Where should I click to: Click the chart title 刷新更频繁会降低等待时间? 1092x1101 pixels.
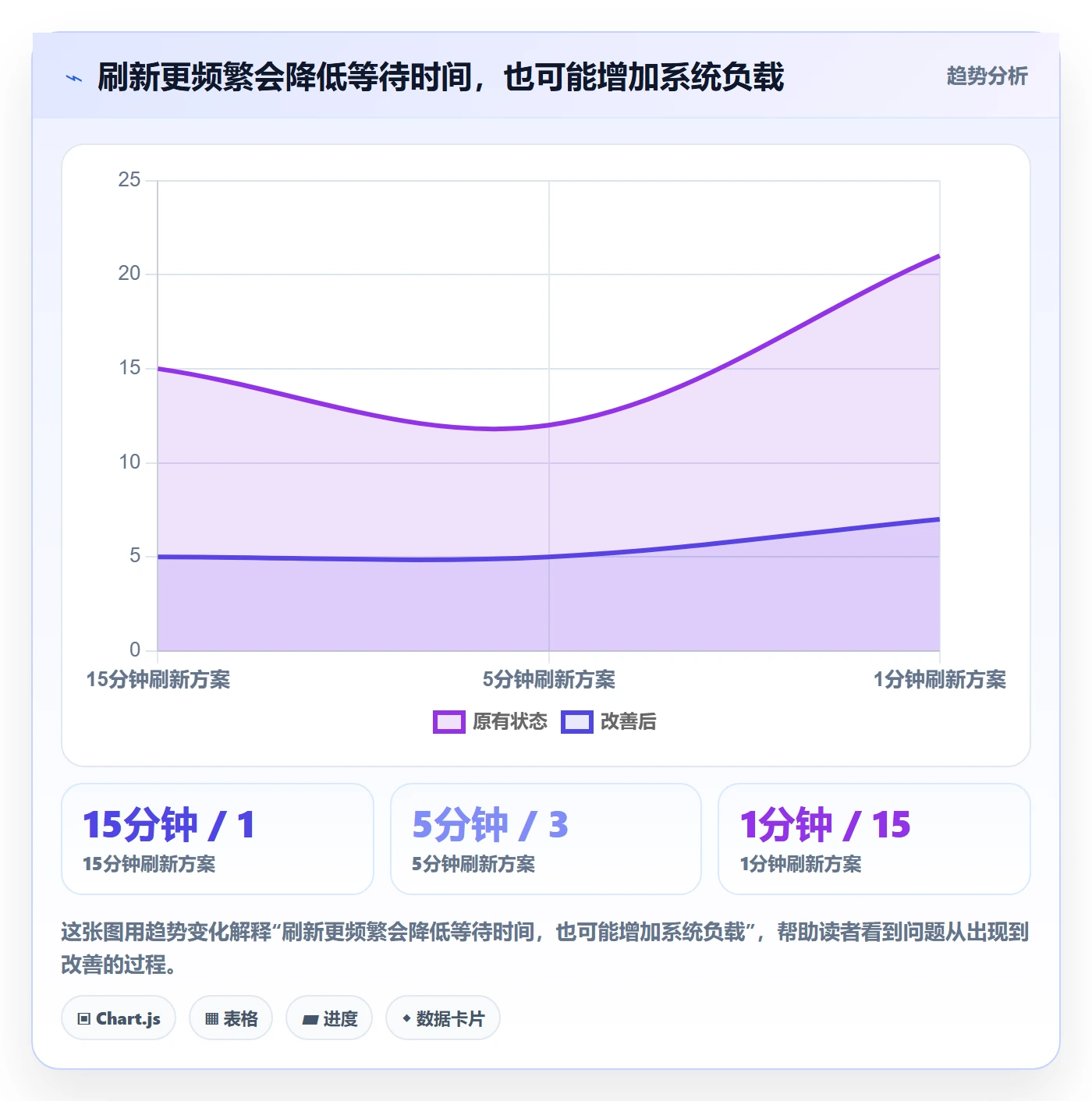point(285,77)
